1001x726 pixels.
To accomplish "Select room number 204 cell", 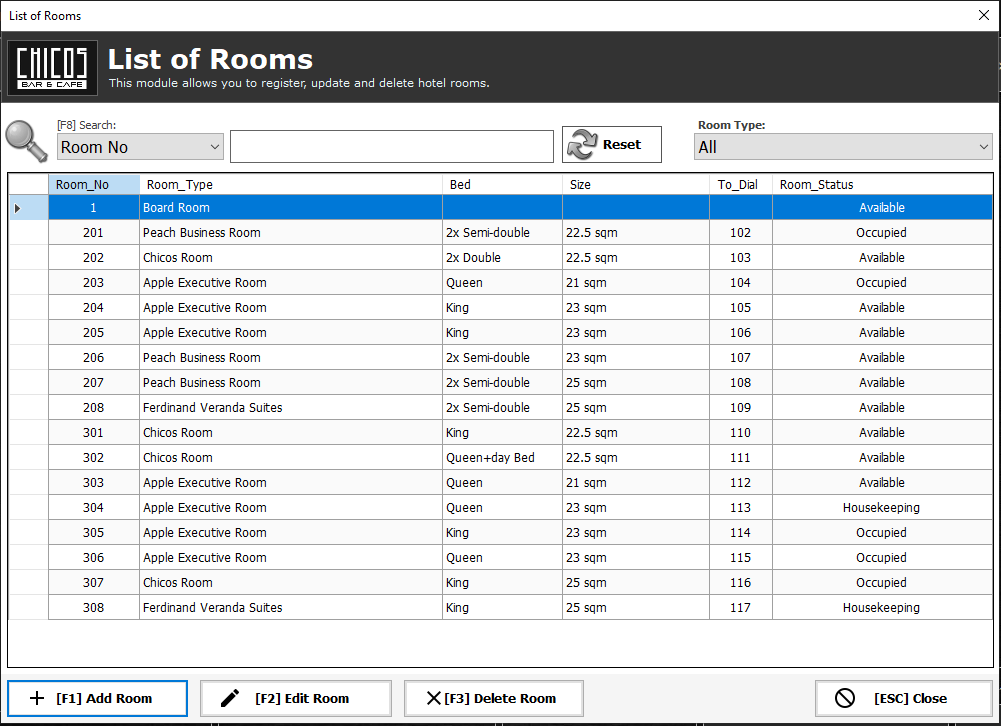I will [x=94, y=307].
